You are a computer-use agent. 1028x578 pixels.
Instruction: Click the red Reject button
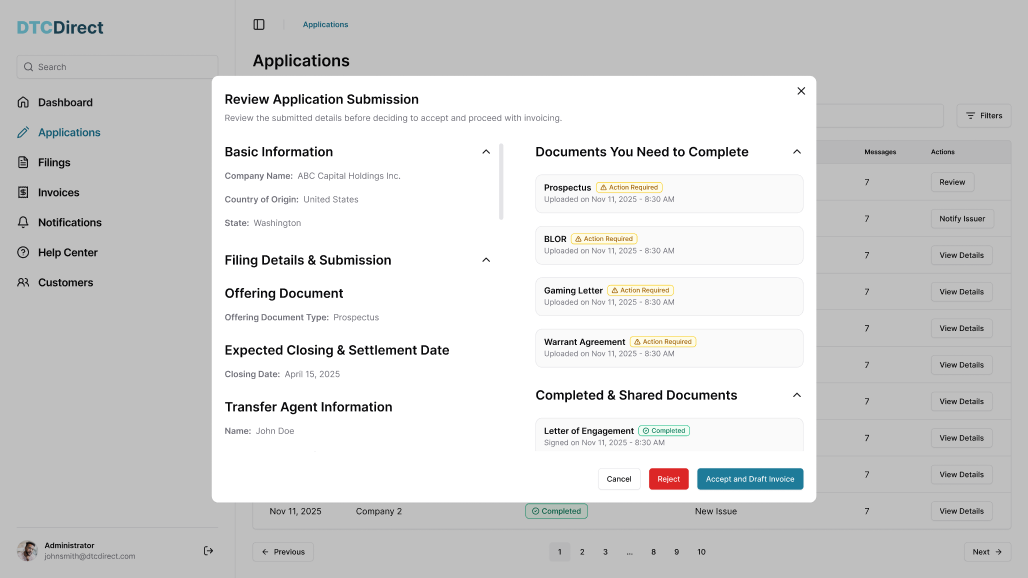point(669,479)
